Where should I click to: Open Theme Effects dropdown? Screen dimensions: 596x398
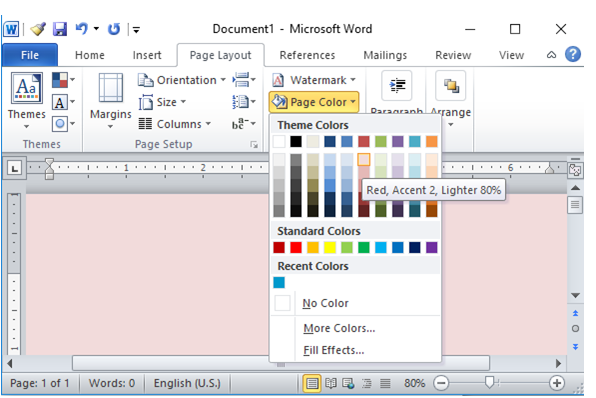tap(63, 124)
